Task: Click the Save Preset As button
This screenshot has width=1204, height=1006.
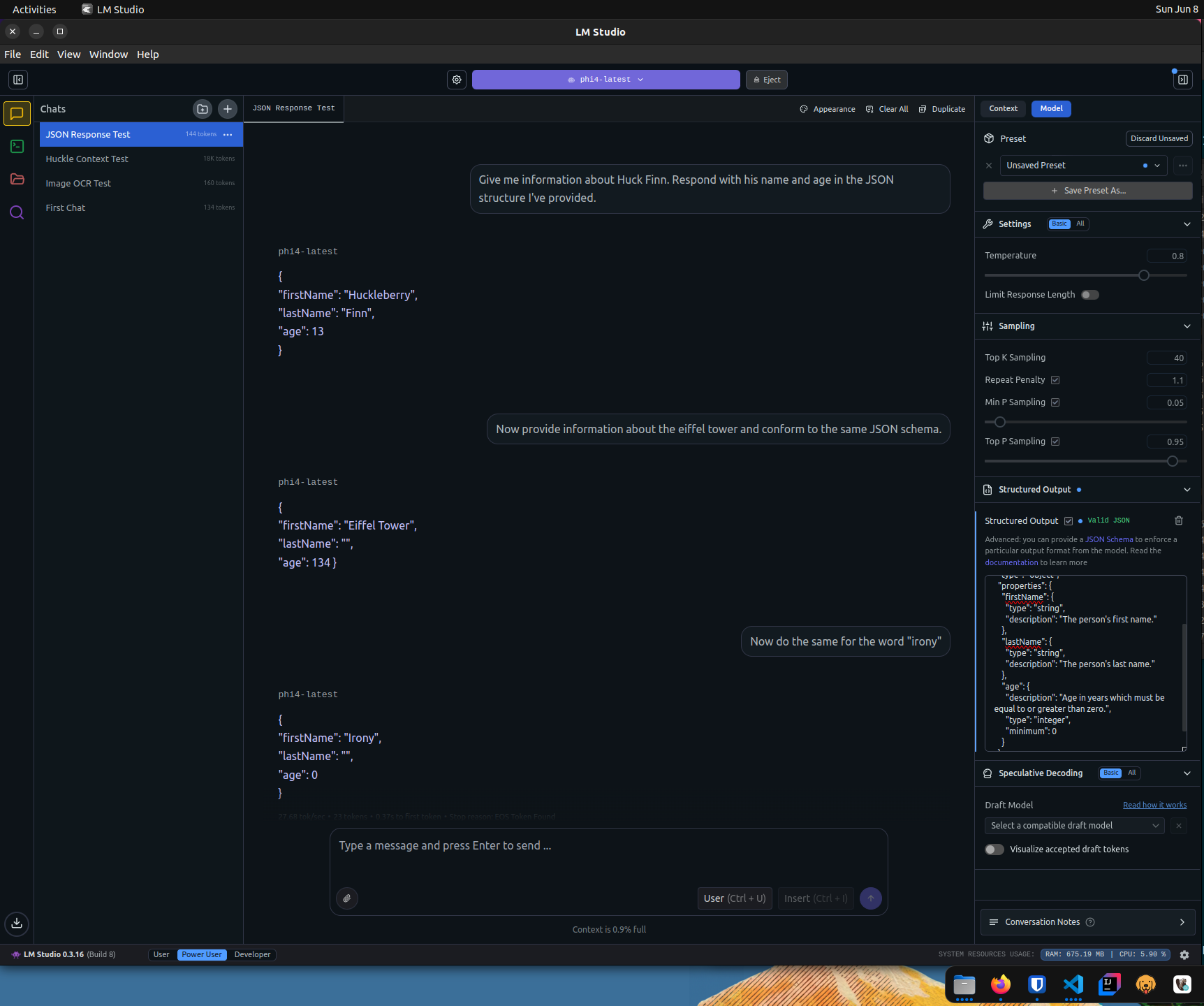Action: tap(1087, 190)
